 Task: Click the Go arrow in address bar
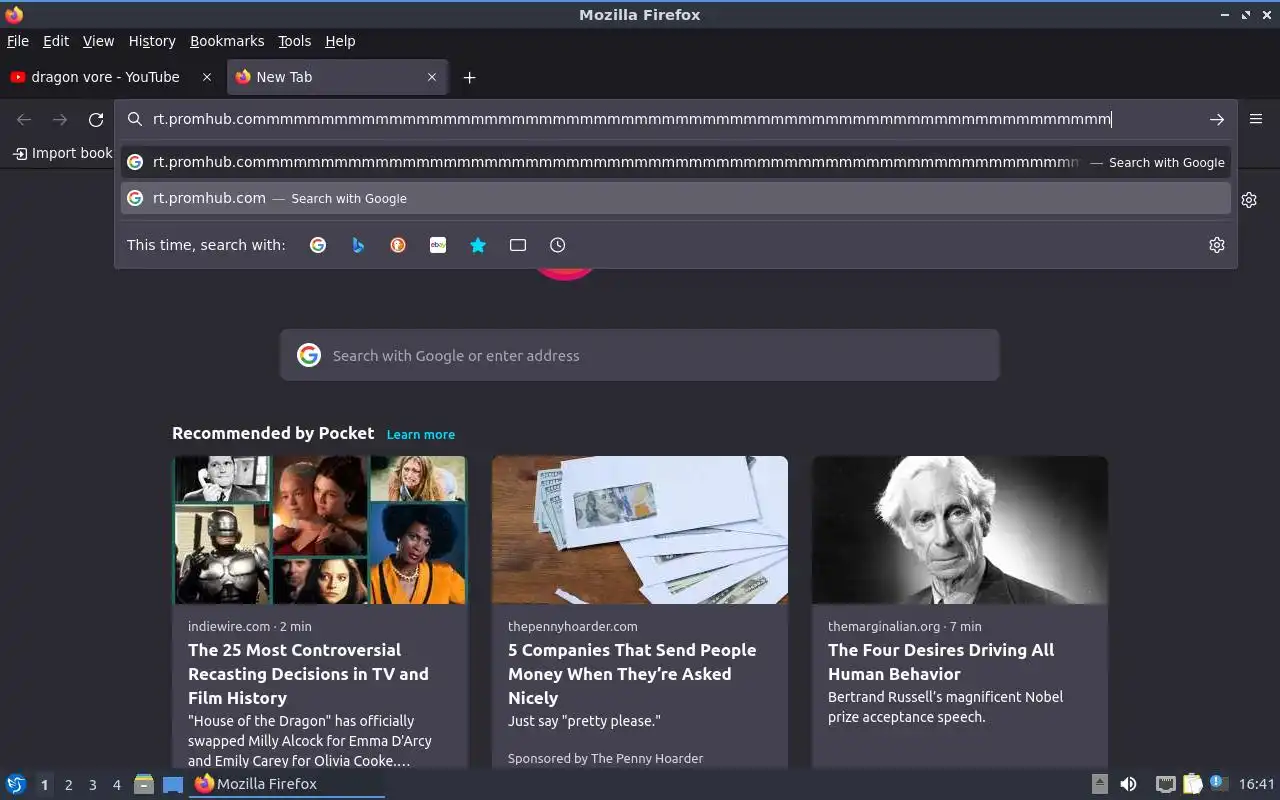click(1216, 120)
